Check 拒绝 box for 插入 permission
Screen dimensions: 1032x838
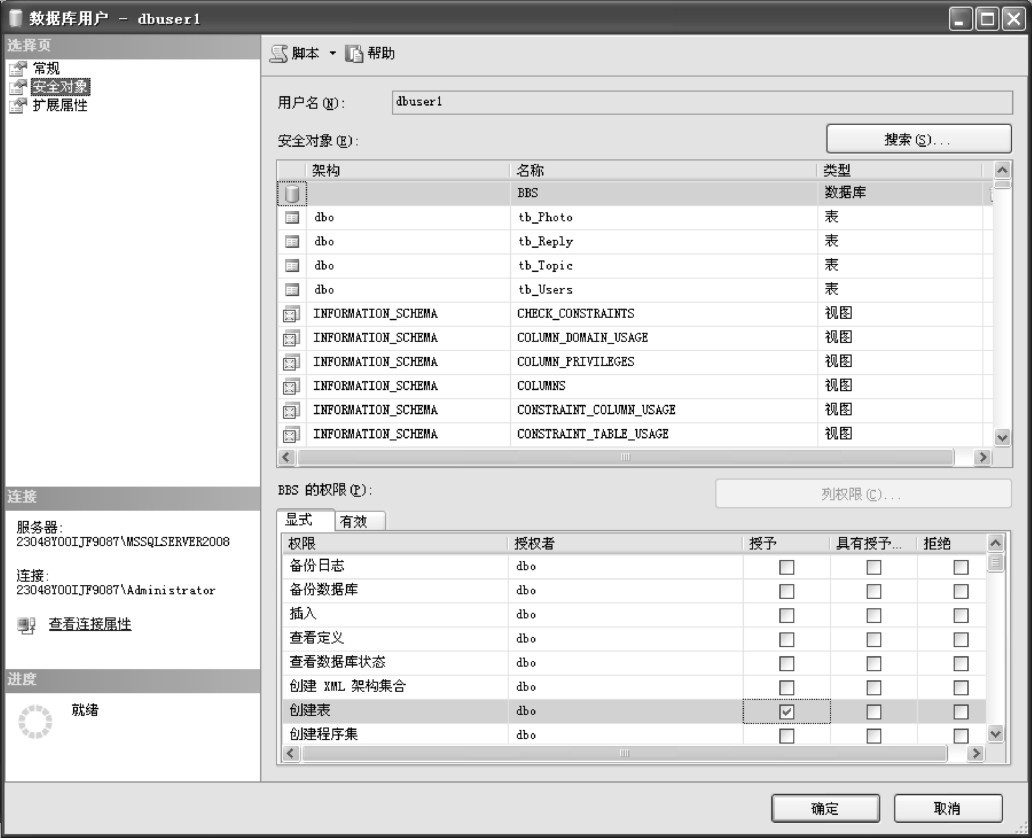point(960,615)
